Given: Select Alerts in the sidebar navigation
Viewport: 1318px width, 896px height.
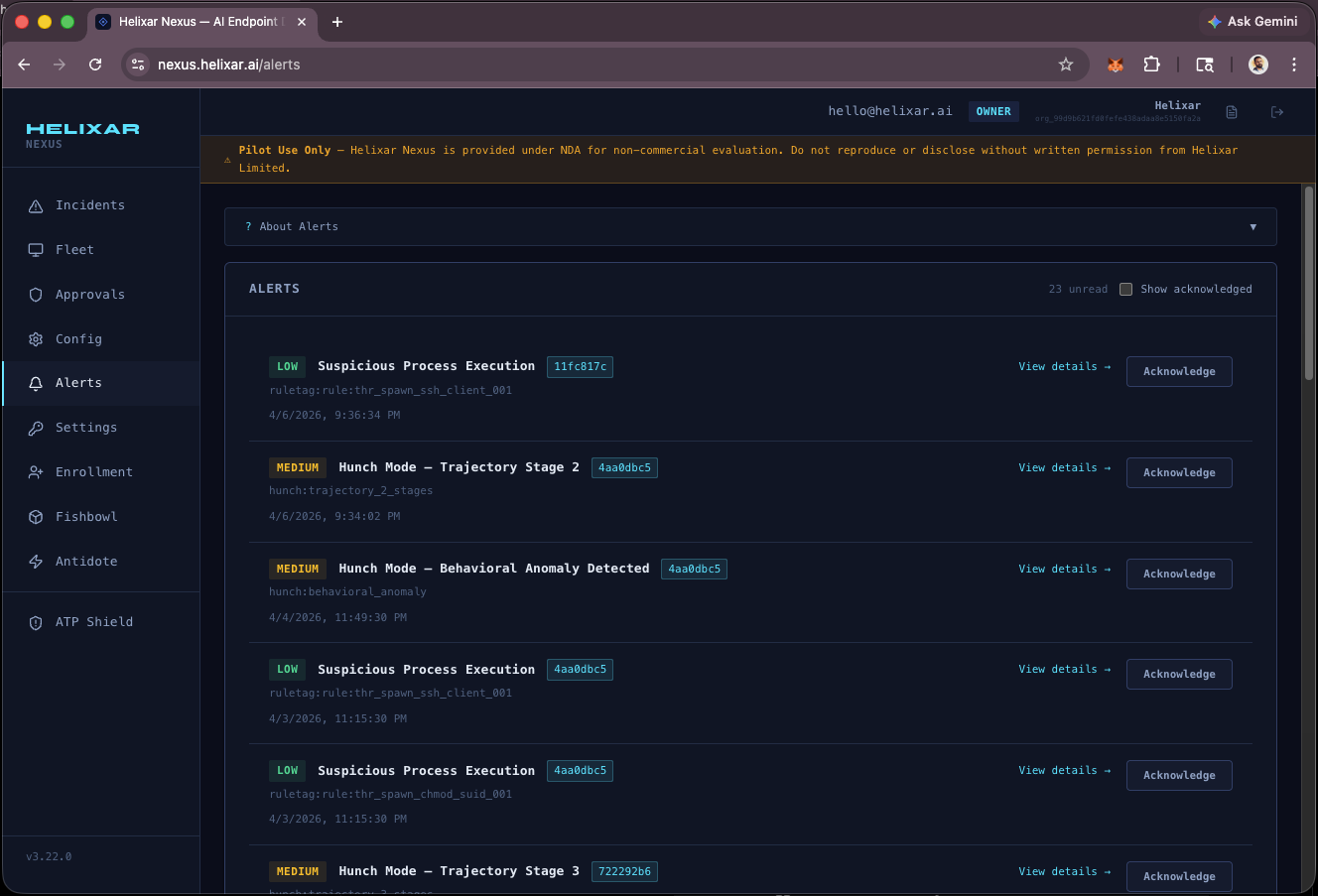Looking at the screenshot, I should click(x=78, y=382).
